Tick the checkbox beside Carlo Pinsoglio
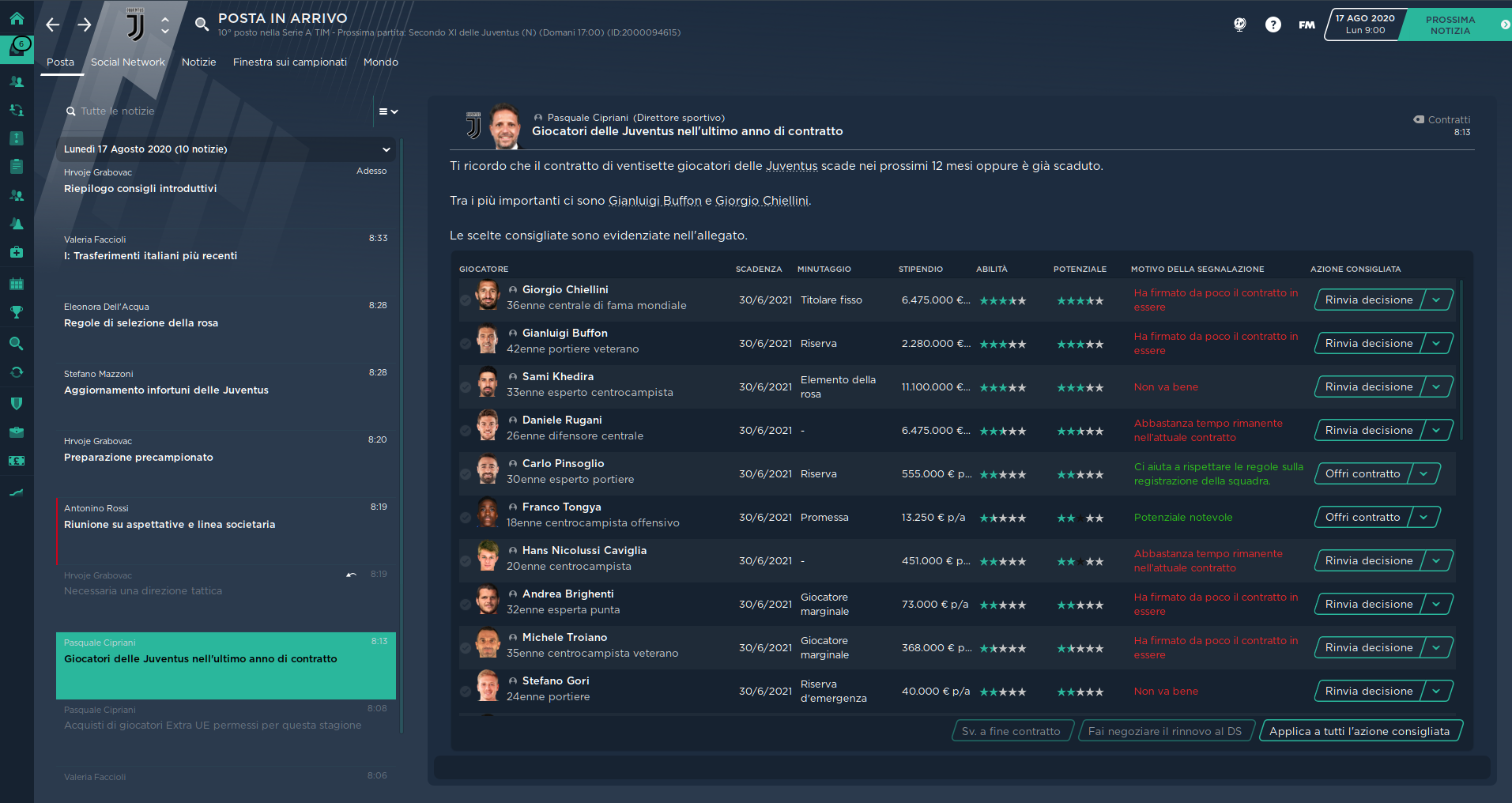The width and height of the screenshot is (1512, 803). [466, 474]
